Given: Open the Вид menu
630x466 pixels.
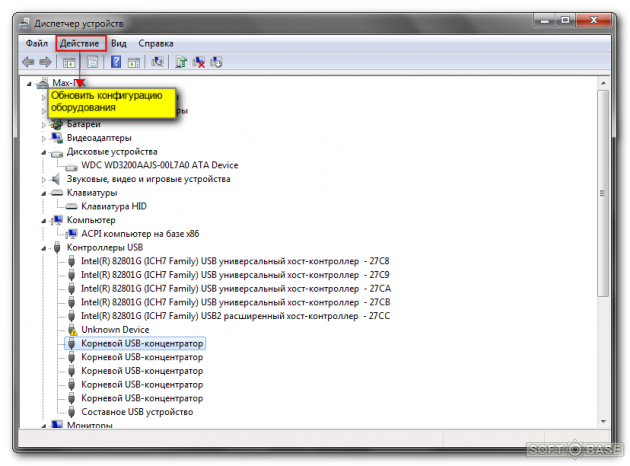Looking at the screenshot, I should [119, 44].
